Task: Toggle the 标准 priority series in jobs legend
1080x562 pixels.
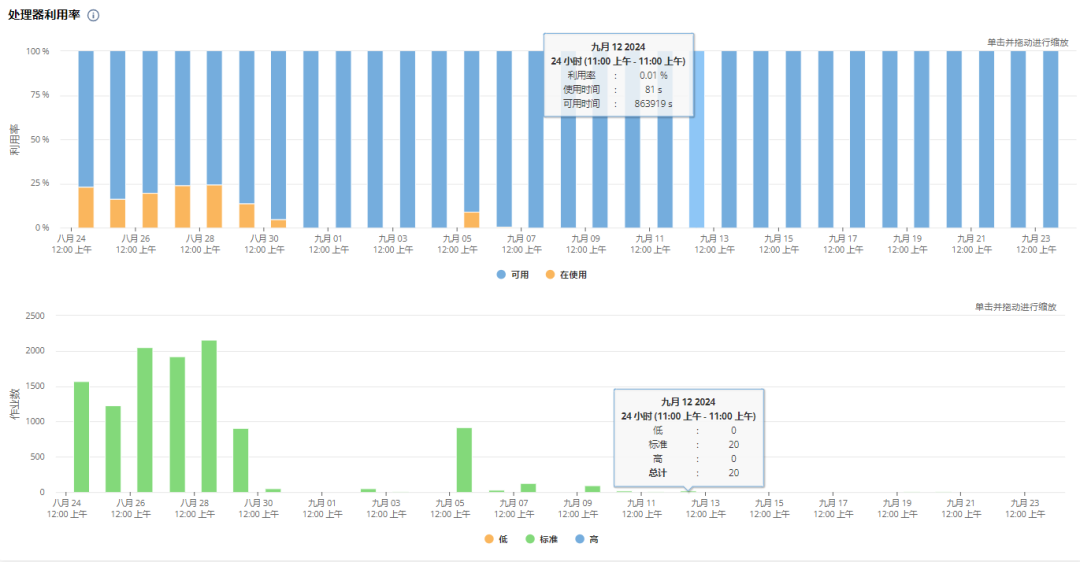Action: pyautogui.click(x=541, y=539)
